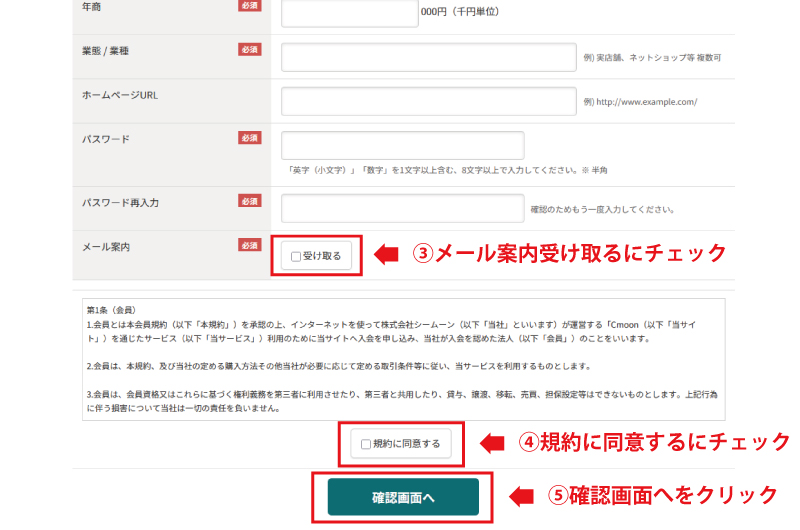Check the 受け取る mail notification checkbox
This screenshot has width=800, height=530.
[x=296, y=256]
